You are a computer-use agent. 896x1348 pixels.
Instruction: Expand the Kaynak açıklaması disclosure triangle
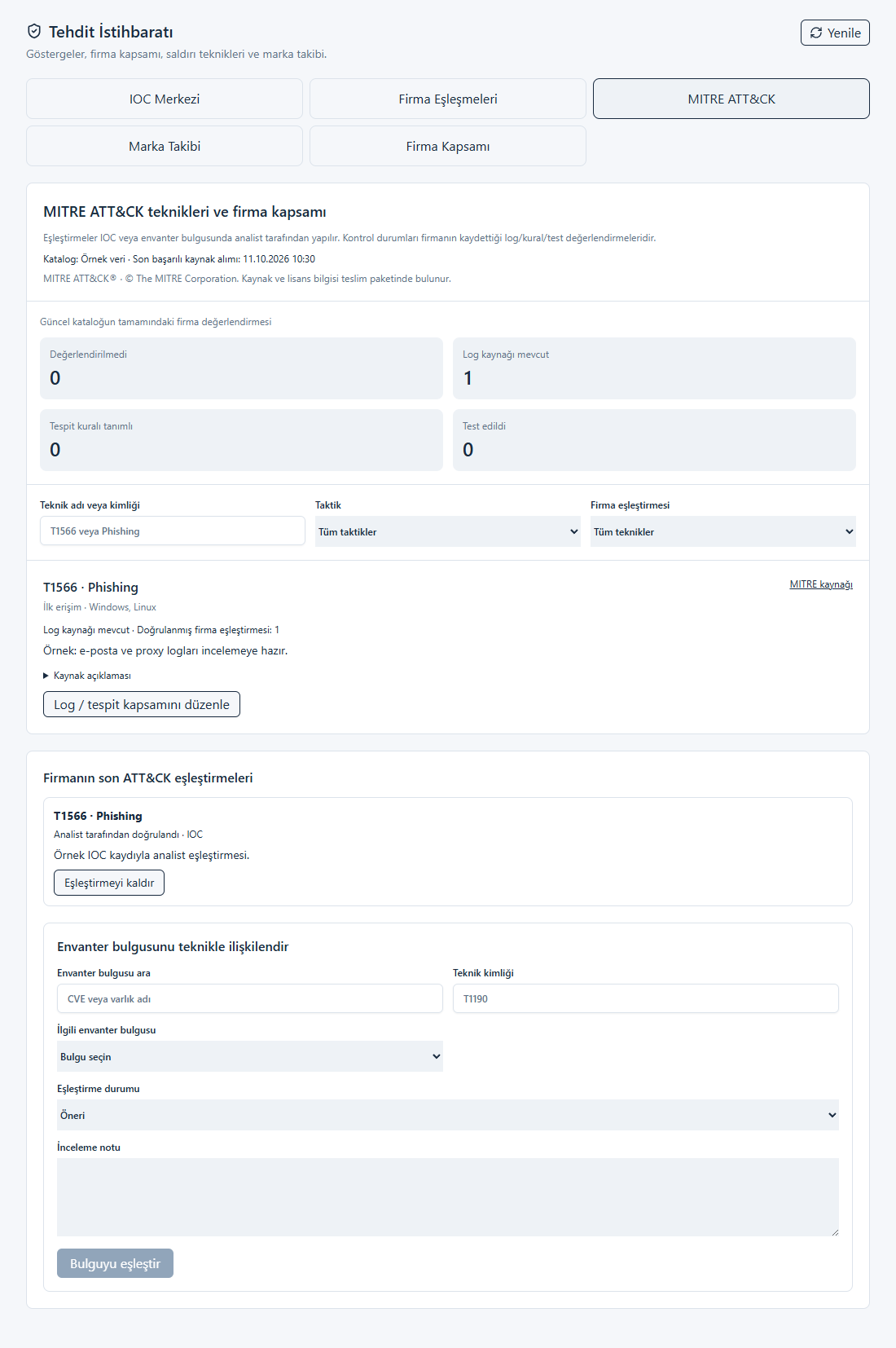[46, 676]
